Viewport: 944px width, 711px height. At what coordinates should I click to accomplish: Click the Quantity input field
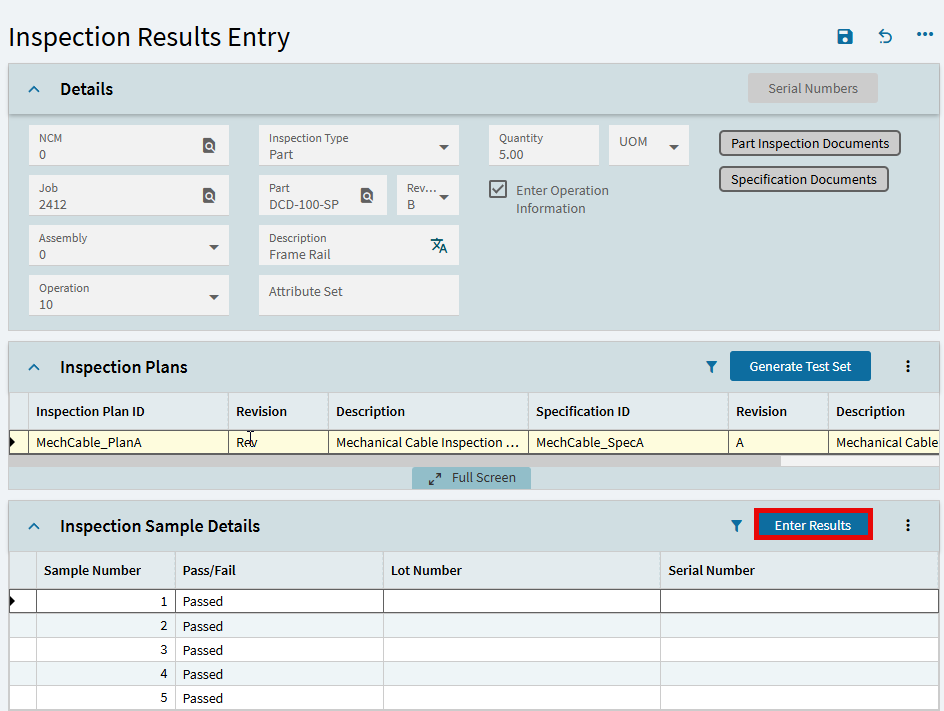(x=543, y=154)
